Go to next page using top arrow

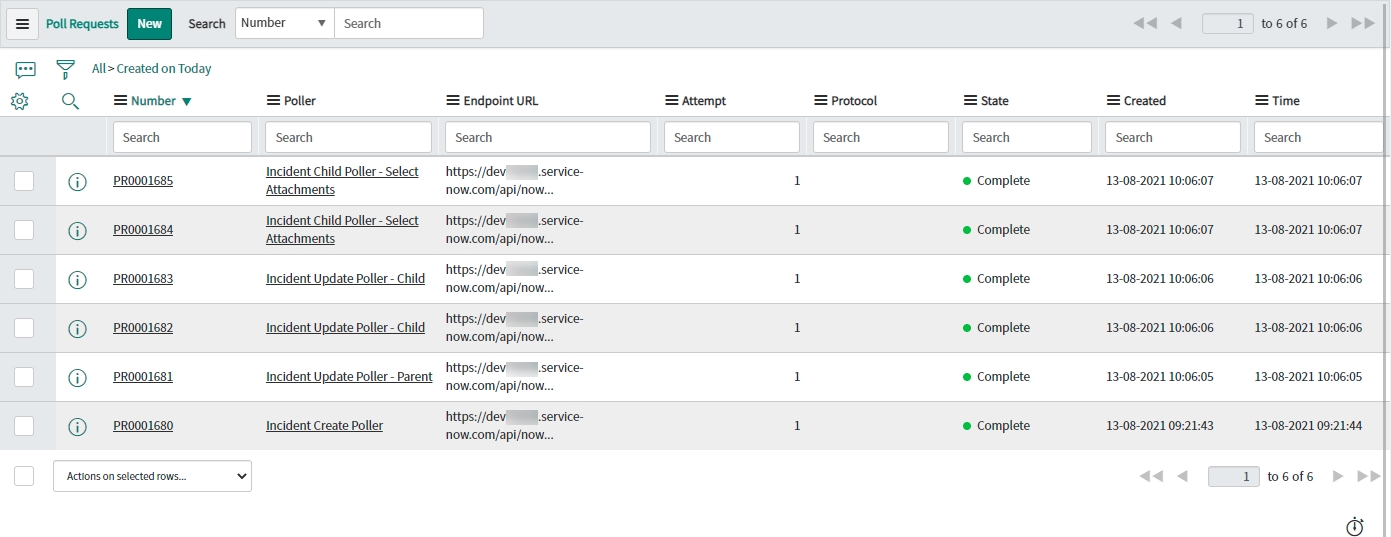pos(1331,24)
